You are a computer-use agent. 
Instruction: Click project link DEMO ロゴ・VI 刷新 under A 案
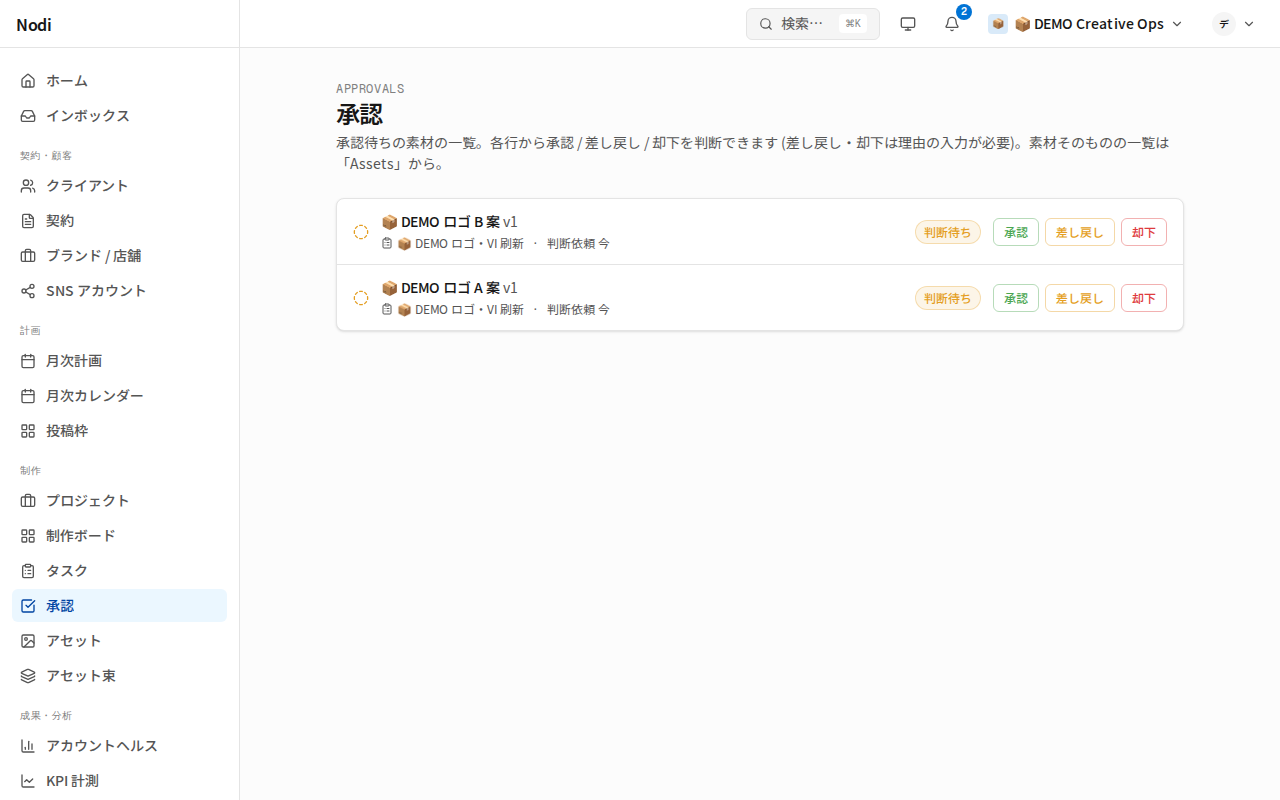click(461, 310)
